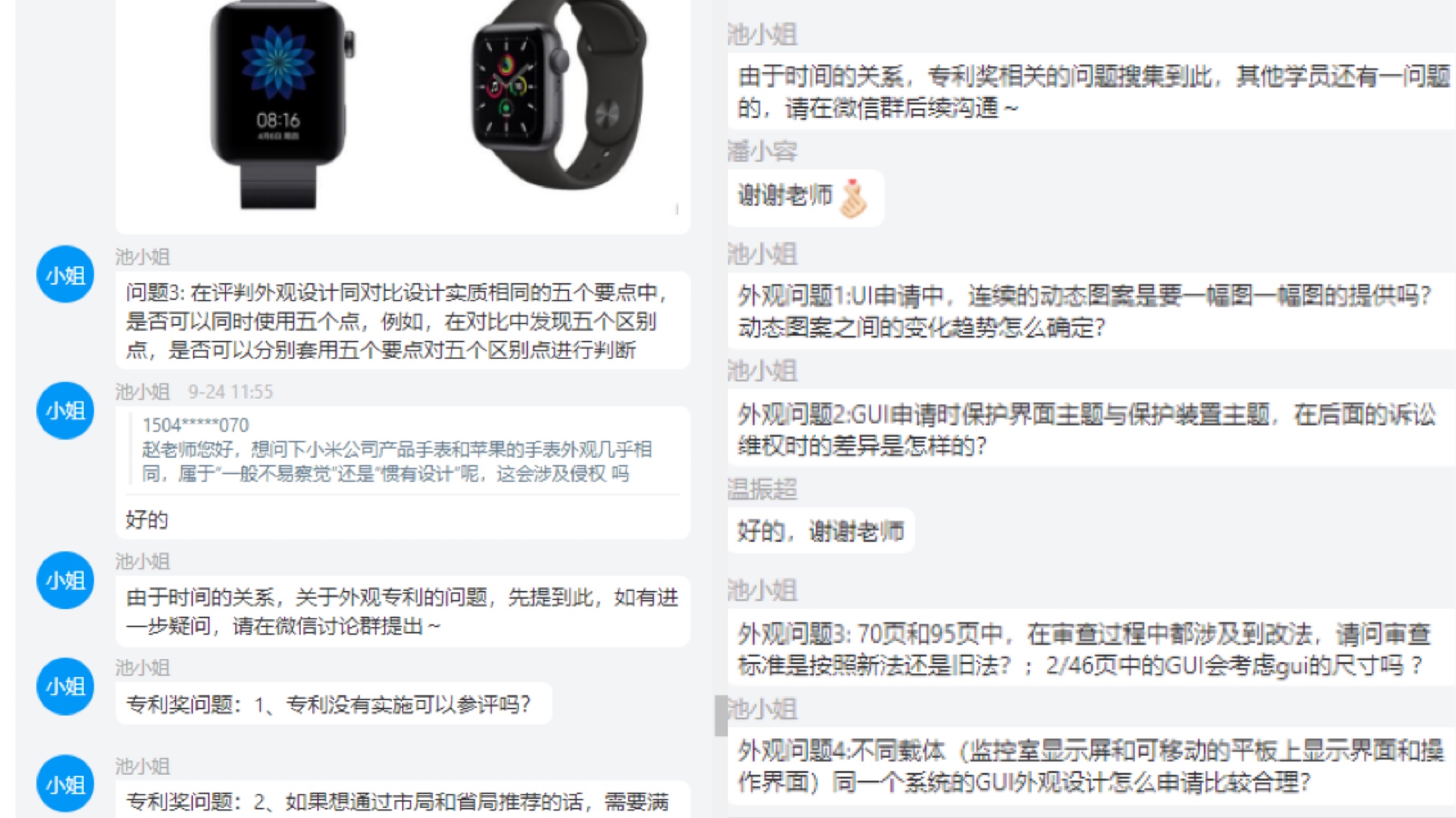Select the 外观问题1 UI申请 message bubble
The height and width of the screenshot is (818, 1456).
[x=1091, y=311]
